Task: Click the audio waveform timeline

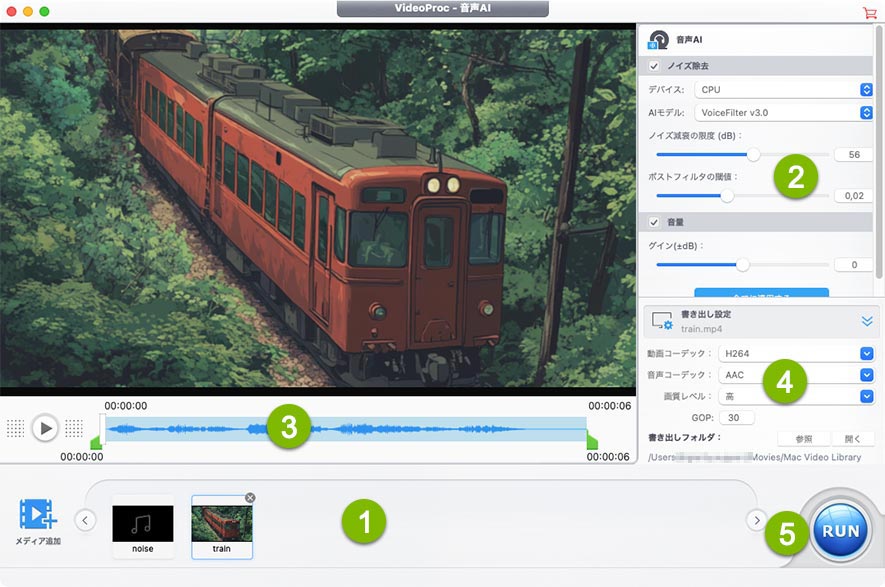Action: tap(346, 429)
